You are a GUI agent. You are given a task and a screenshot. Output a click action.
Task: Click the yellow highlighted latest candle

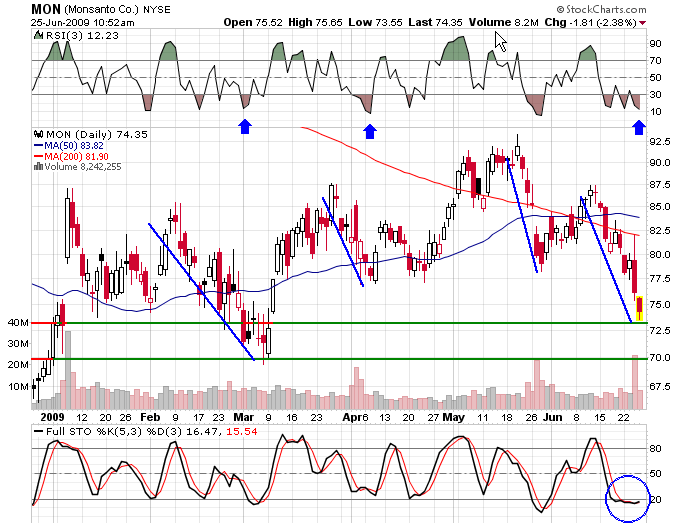639,306
